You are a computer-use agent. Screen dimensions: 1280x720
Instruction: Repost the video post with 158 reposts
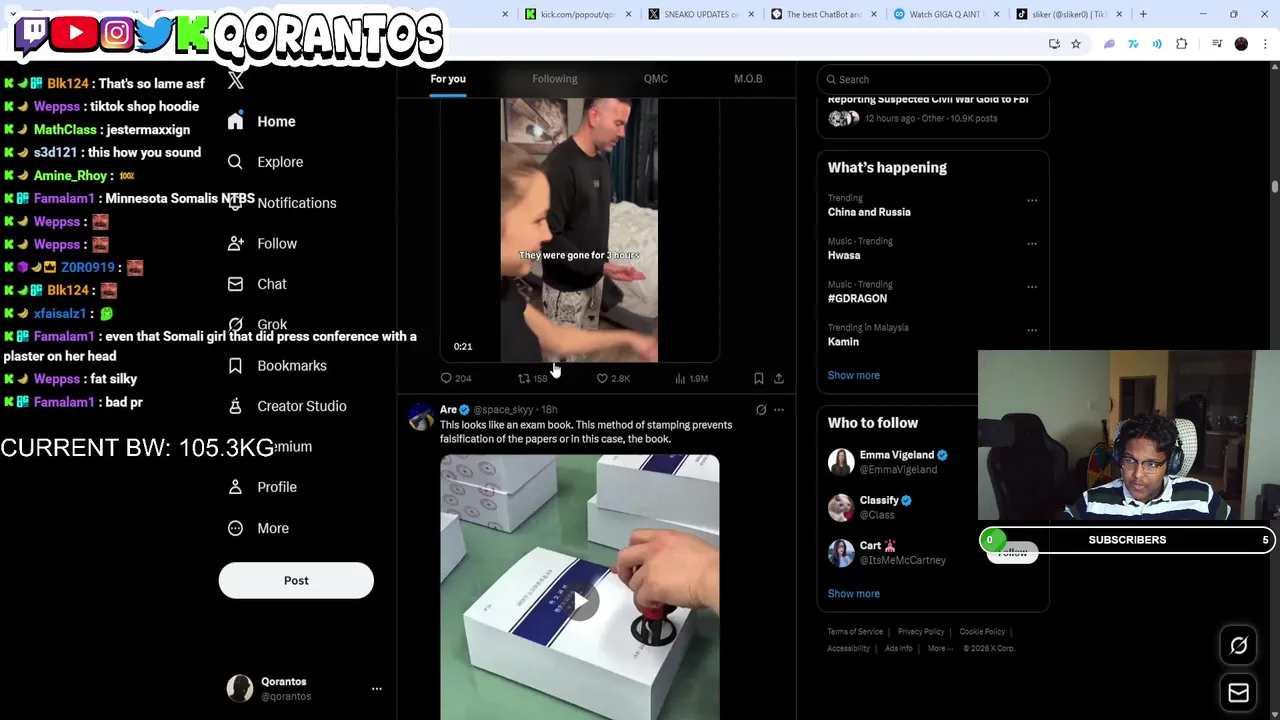click(x=532, y=378)
